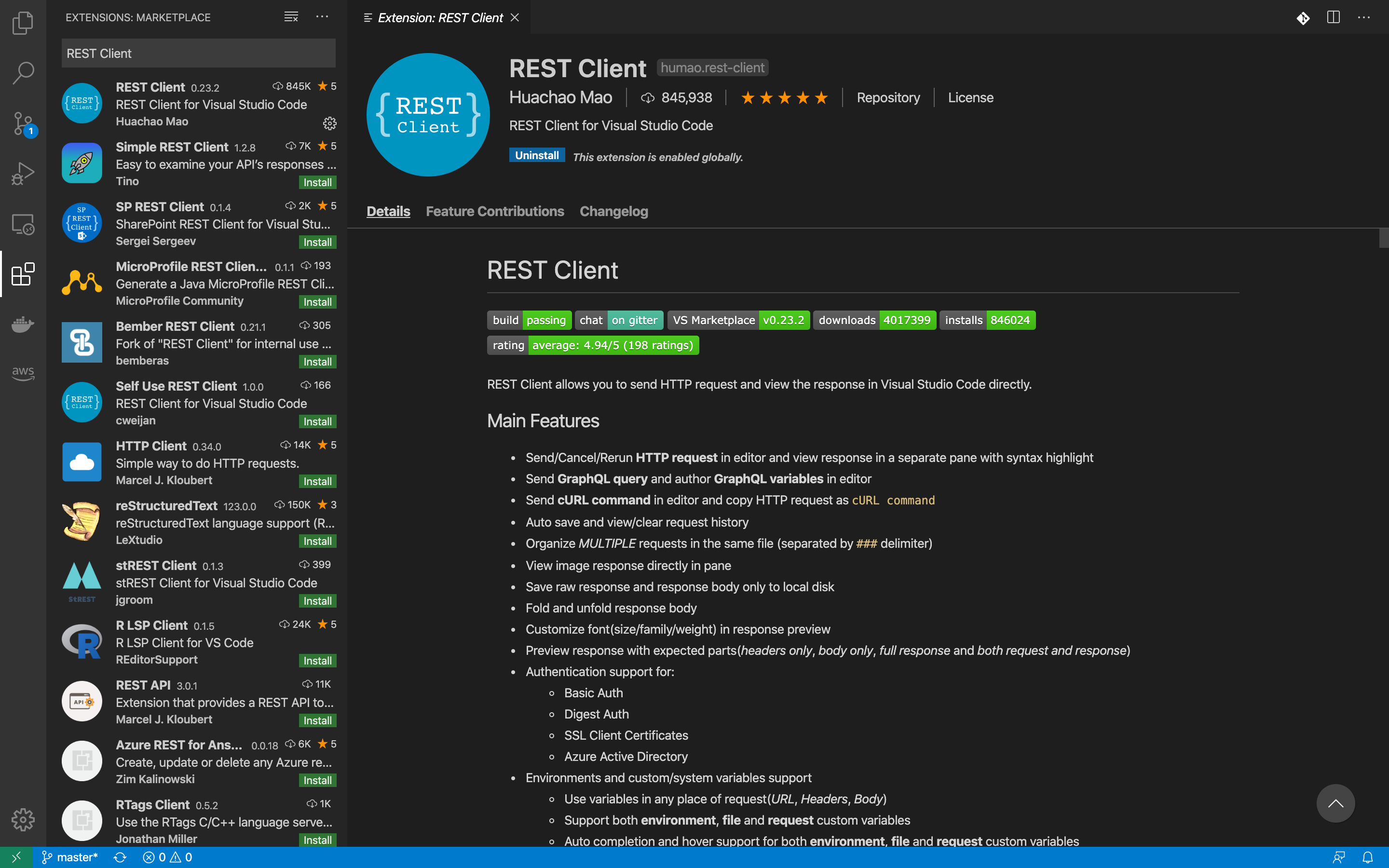Click the source control diamond icon in editor toolbar

[x=1303, y=18]
